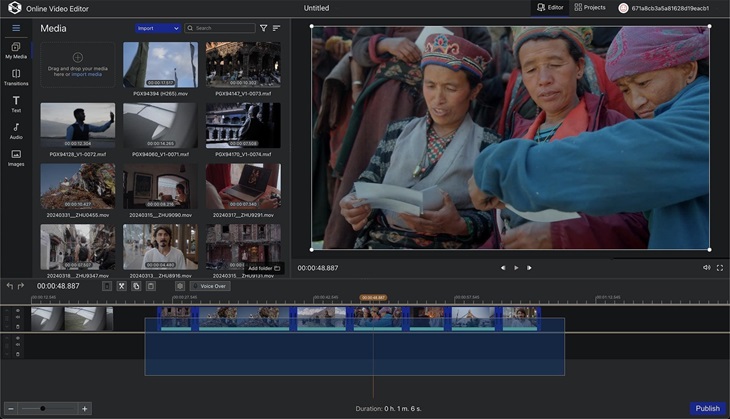This screenshot has width=730, height=419.
Task: Toggle visibility eye of second track
Action: [17, 339]
